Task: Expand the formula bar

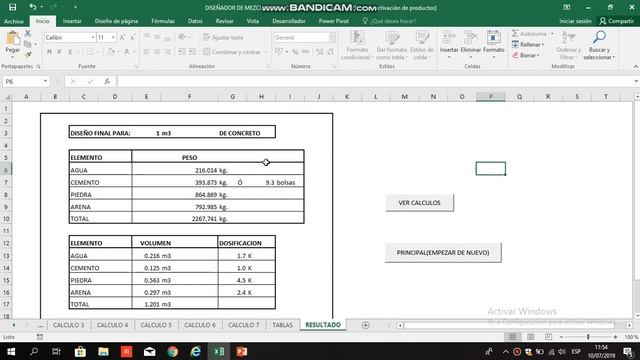Action: pos(636,81)
